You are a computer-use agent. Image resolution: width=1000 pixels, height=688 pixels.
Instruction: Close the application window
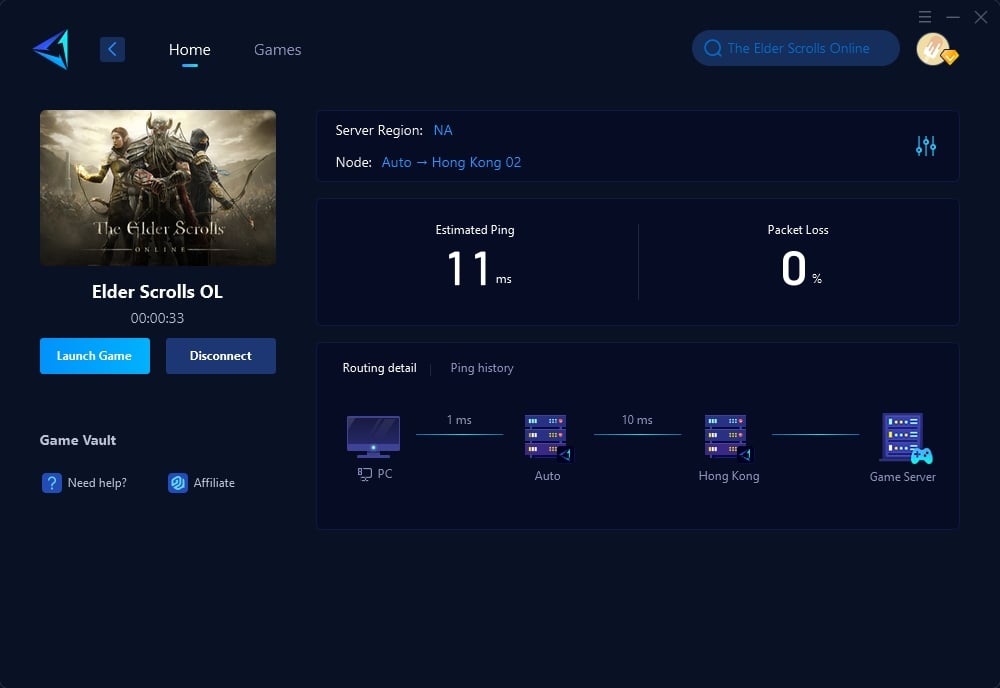(x=981, y=17)
